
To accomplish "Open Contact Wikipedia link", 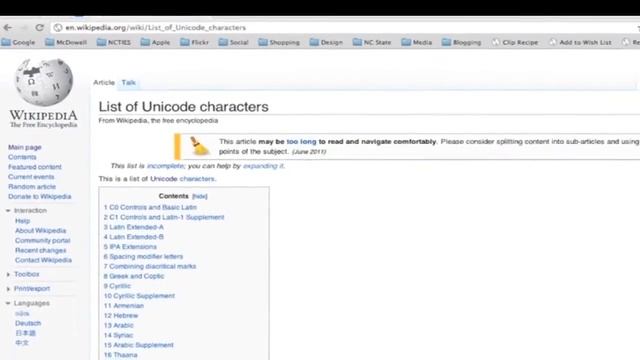I will tap(43, 260).
